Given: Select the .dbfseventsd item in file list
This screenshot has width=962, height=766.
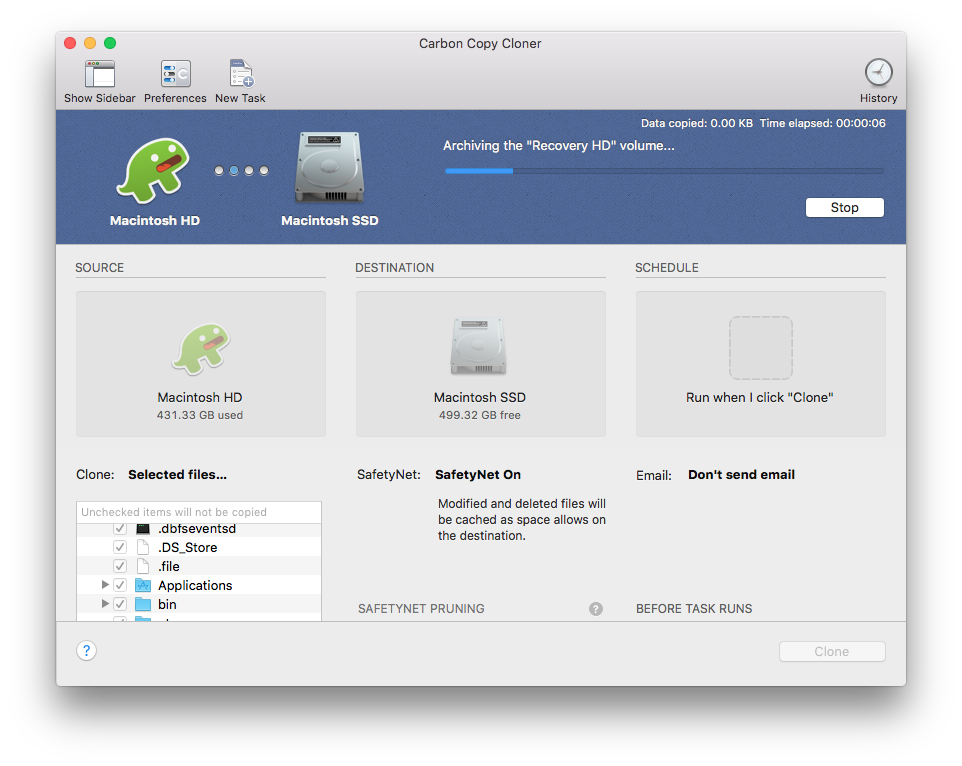Looking at the screenshot, I should [x=197, y=529].
